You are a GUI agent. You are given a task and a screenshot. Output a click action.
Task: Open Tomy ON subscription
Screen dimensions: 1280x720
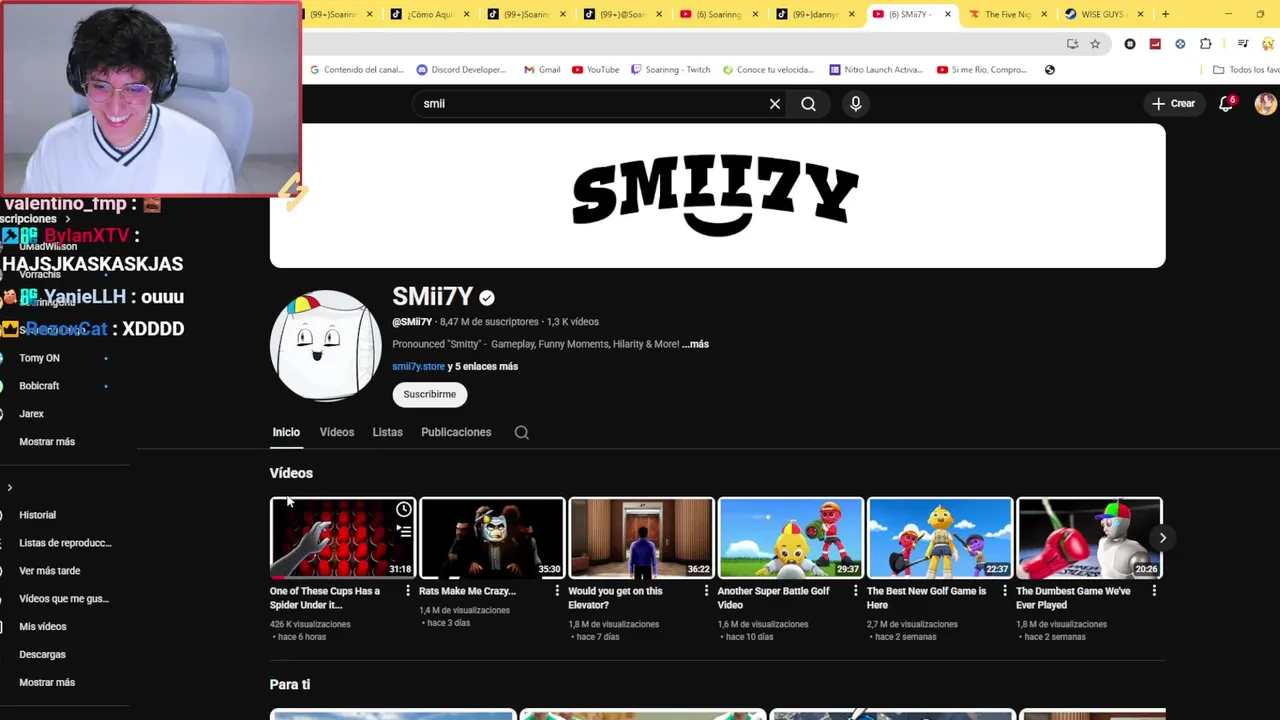point(40,358)
